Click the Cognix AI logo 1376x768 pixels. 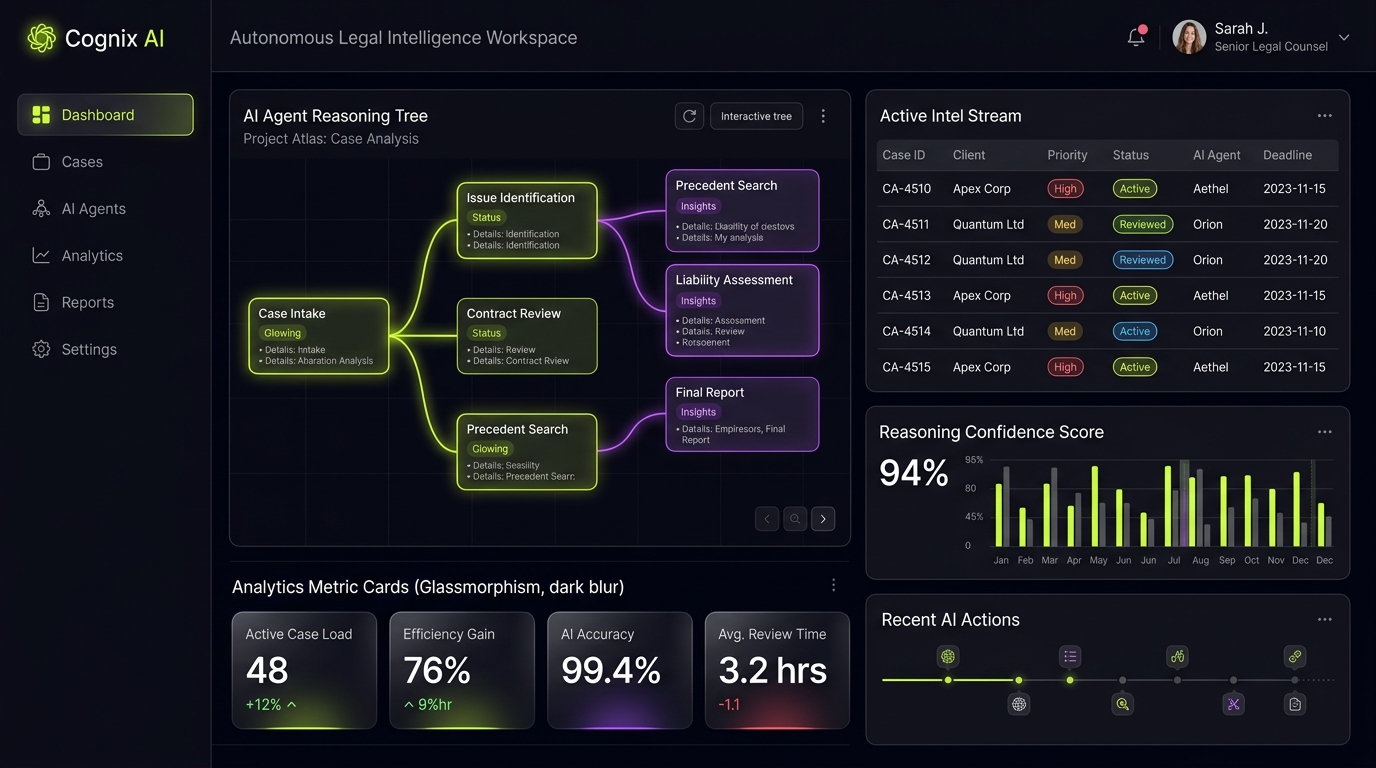(96, 38)
